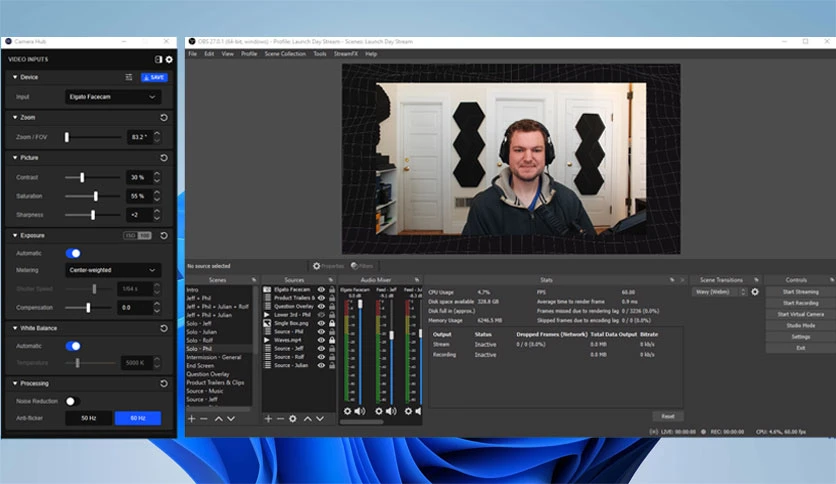Open Feed - Jeff audio settings gear
The height and width of the screenshot is (484, 836).
[379, 411]
